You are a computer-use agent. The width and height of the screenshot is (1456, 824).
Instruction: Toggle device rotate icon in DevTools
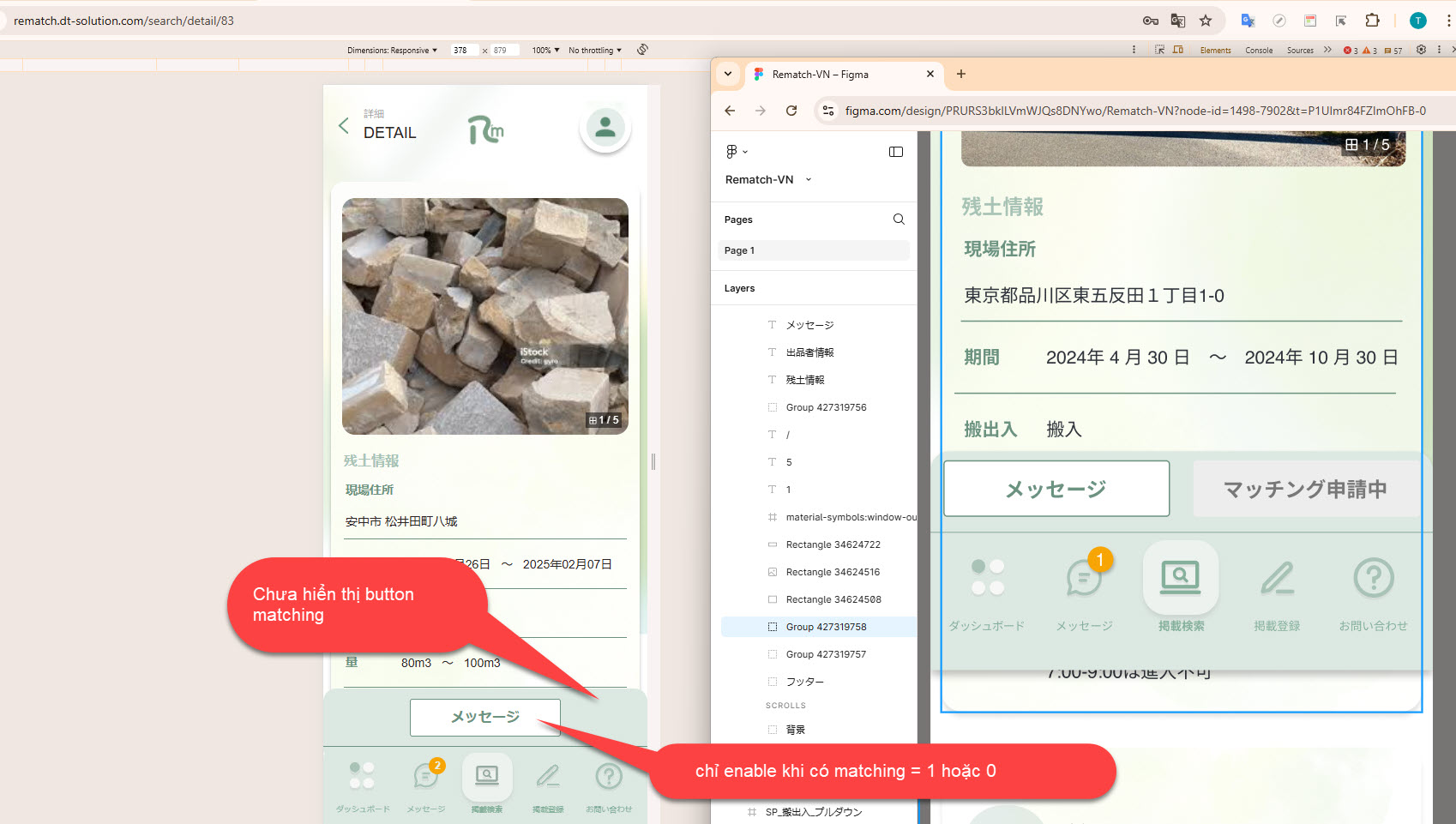[642, 50]
